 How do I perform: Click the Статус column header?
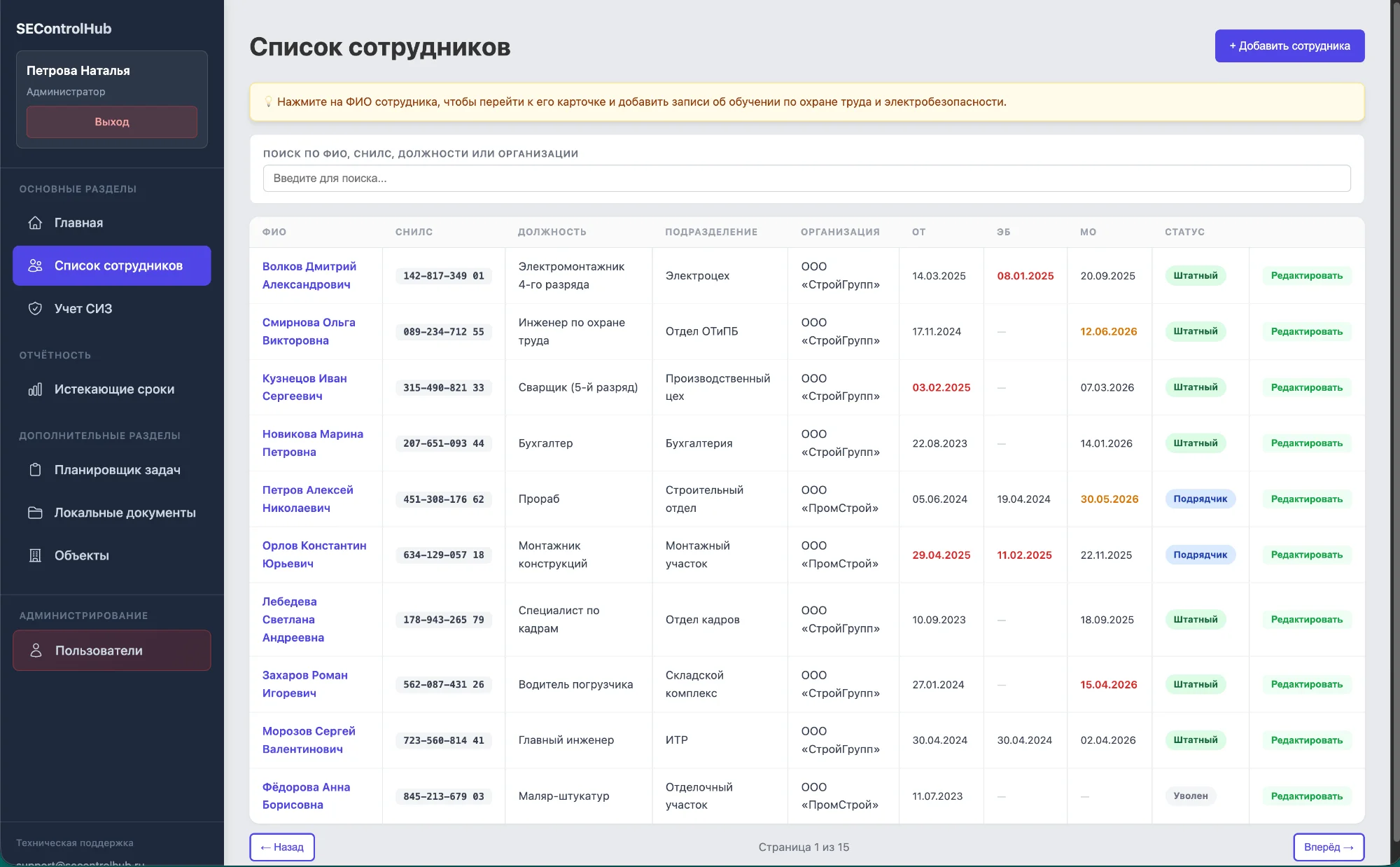point(1184,232)
